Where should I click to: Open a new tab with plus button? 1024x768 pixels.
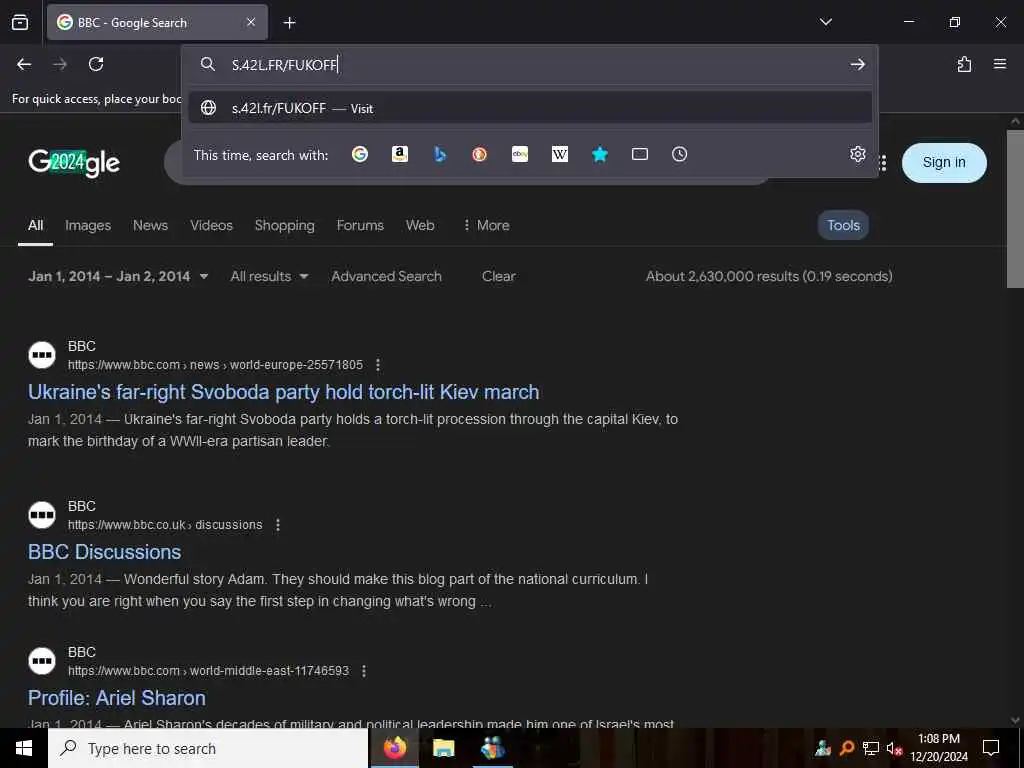pos(289,23)
